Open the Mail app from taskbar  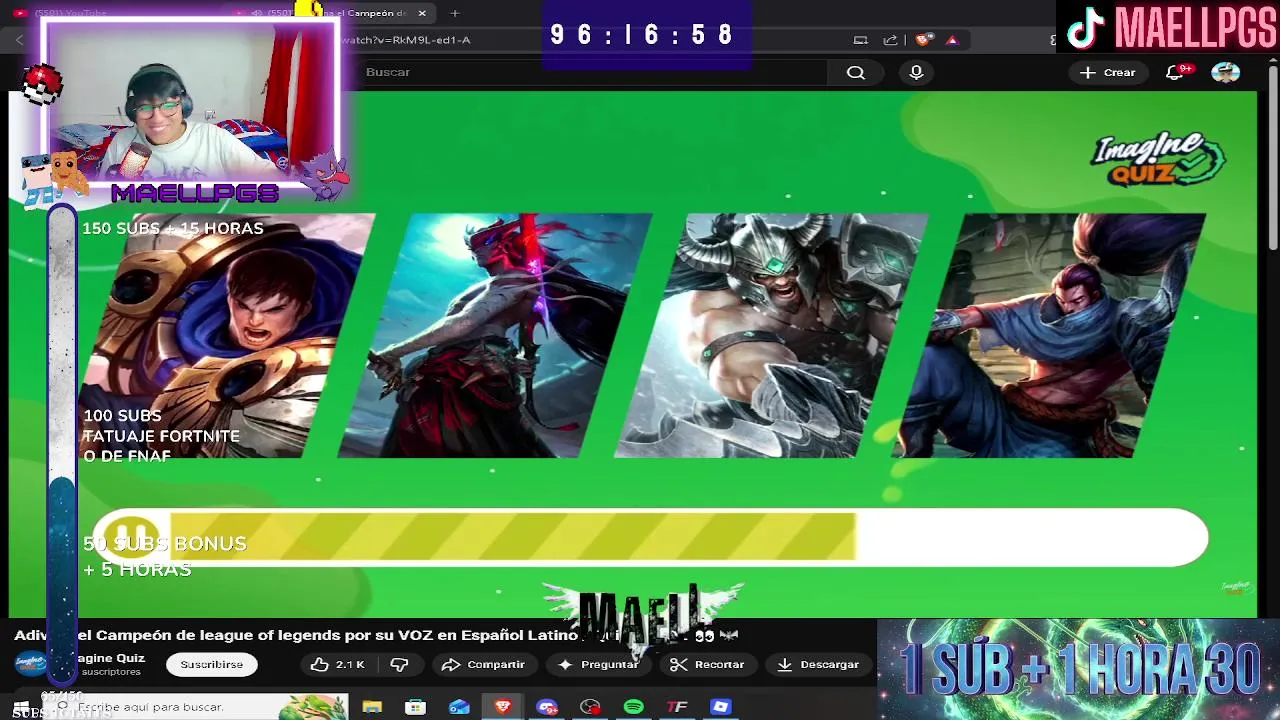click(x=459, y=707)
